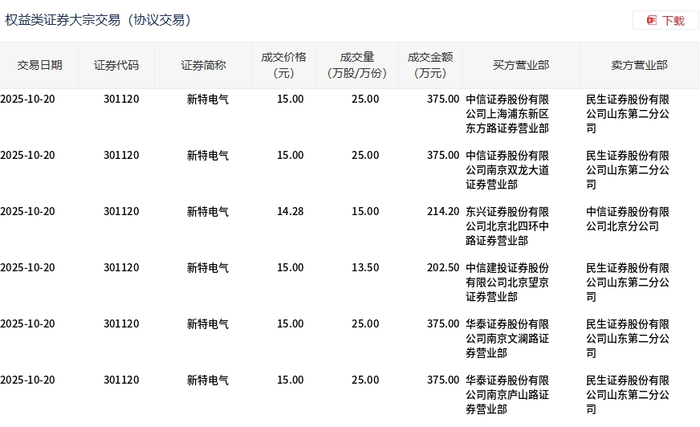Screen dimensions: 700x427
Task: Click the 15.00 volume cell in 东兴证券 row
Action: 365,211
